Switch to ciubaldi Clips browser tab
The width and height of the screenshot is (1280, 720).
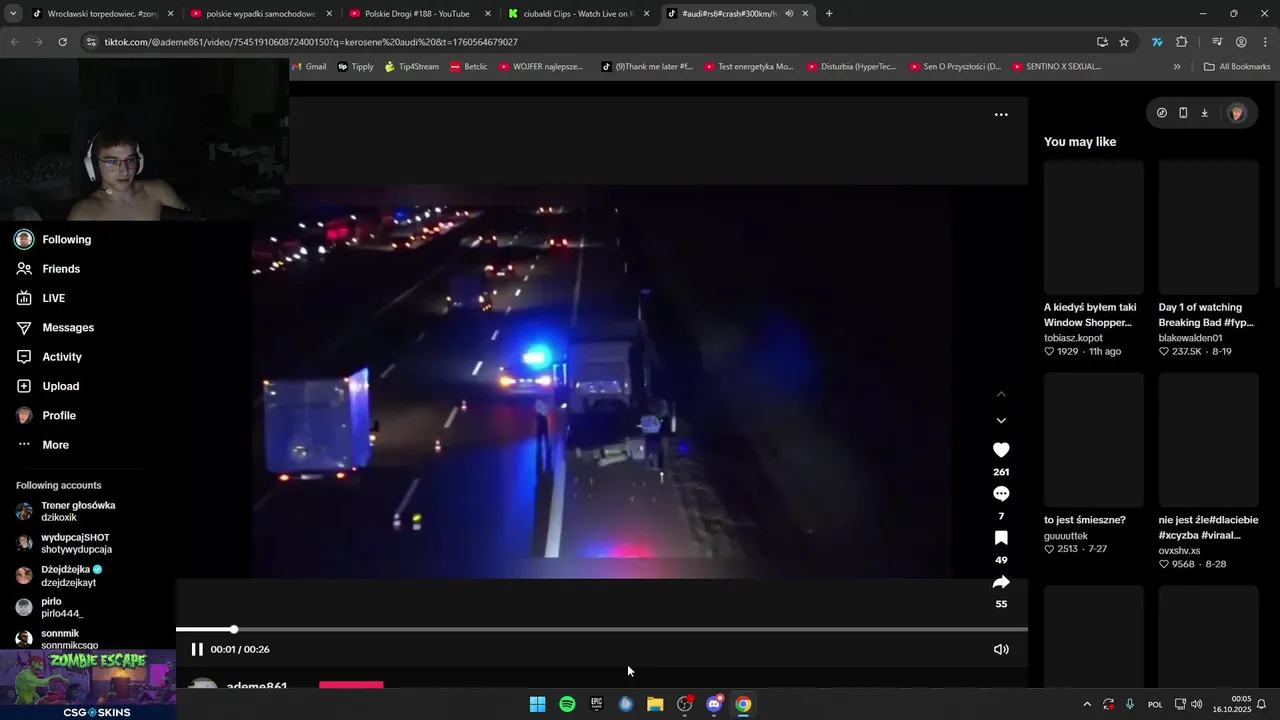pos(578,14)
